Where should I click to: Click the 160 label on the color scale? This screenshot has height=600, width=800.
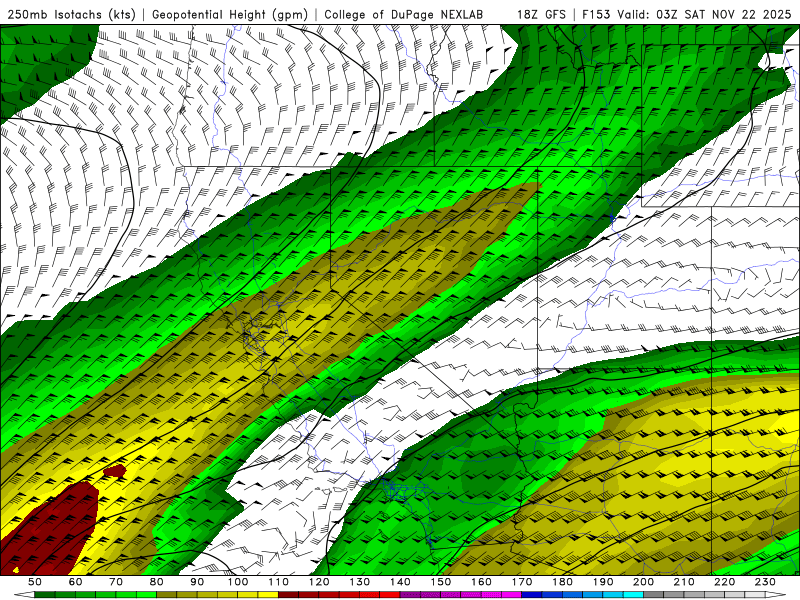tap(481, 582)
